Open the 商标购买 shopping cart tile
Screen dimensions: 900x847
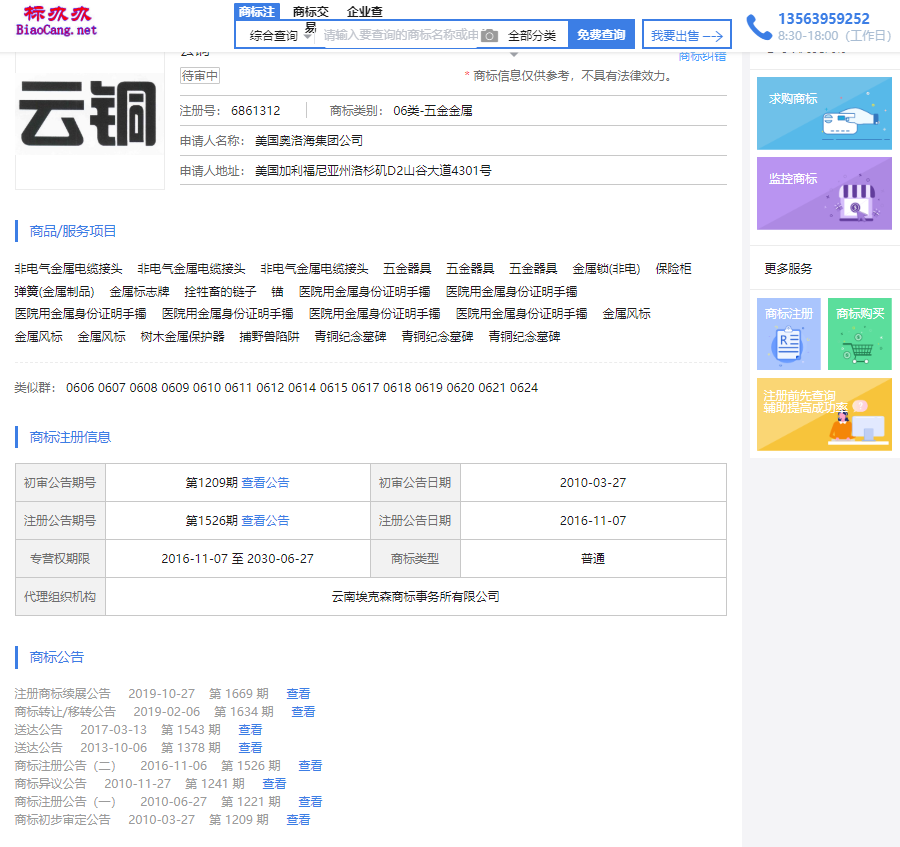coord(860,334)
